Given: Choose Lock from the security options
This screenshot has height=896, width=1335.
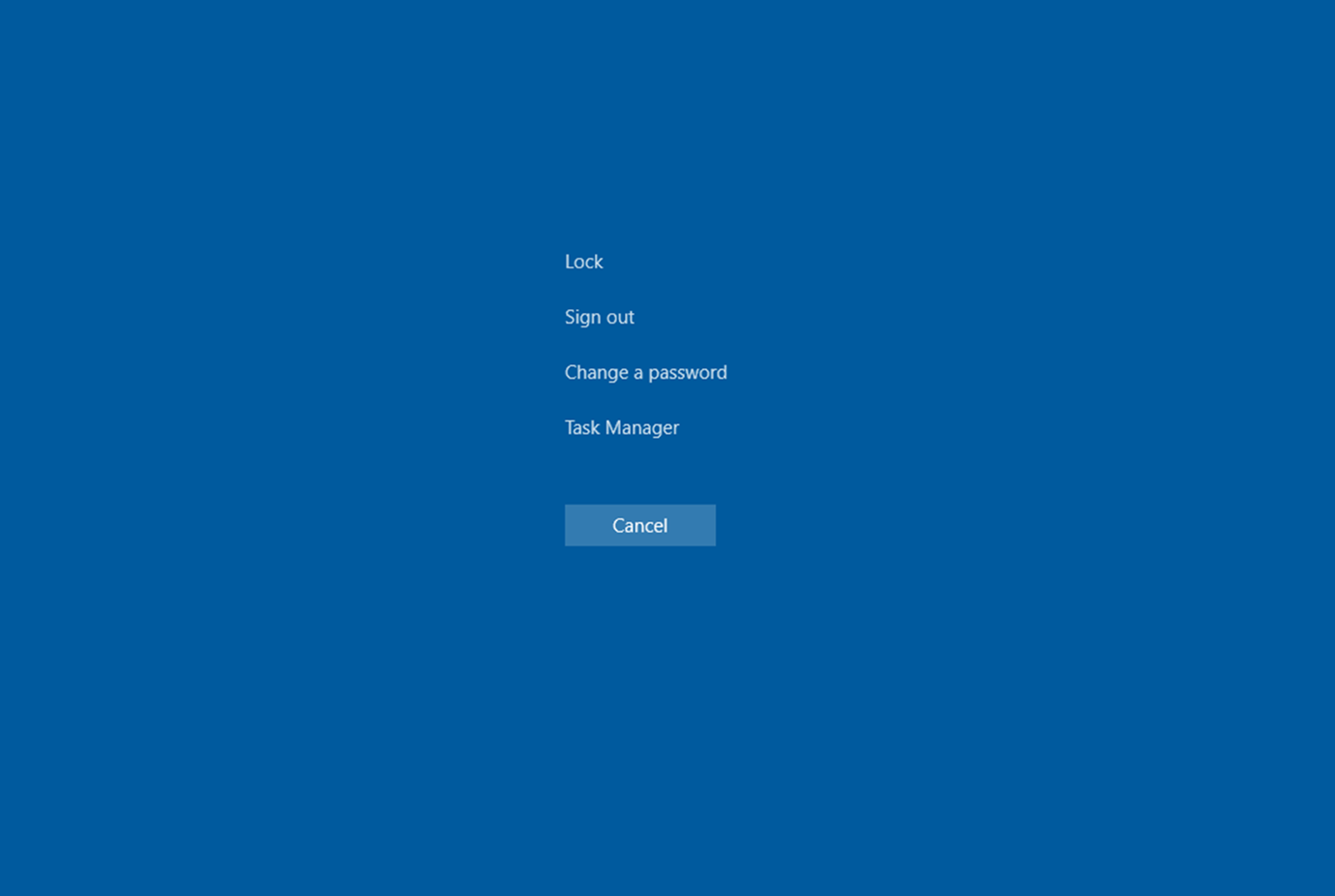Looking at the screenshot, I should tap(583, 261).
